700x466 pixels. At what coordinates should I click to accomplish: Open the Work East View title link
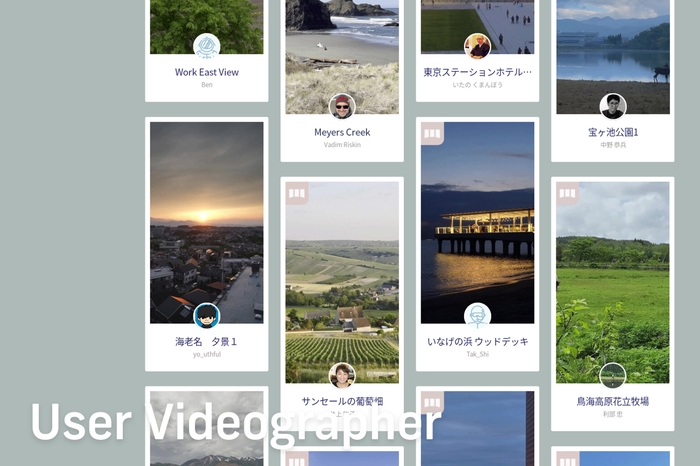pyautogui.click(x=206, y=72)
